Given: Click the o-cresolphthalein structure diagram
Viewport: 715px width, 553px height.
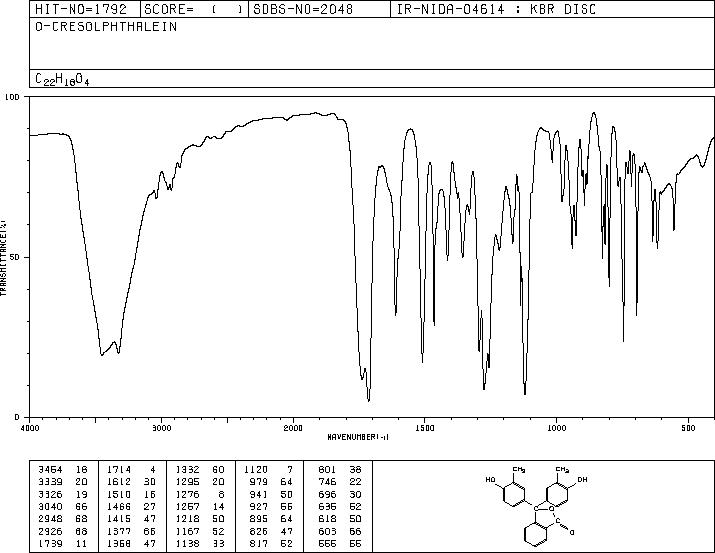Looking at the screenshot, I should point(536,506).
